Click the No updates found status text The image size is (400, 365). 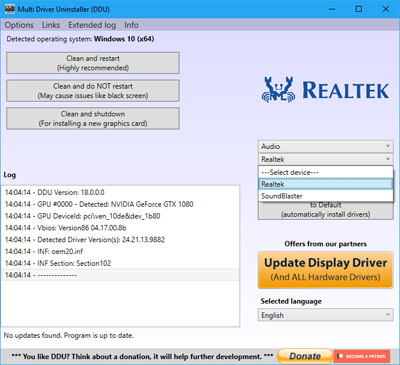pos(69,335)
